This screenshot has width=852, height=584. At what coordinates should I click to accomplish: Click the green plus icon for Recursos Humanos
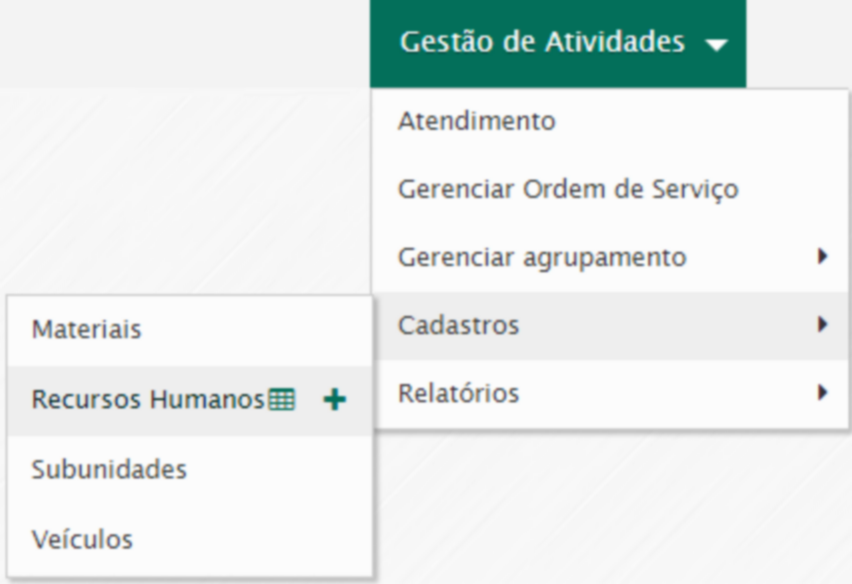pyautogui.click(x=335, y=400)
